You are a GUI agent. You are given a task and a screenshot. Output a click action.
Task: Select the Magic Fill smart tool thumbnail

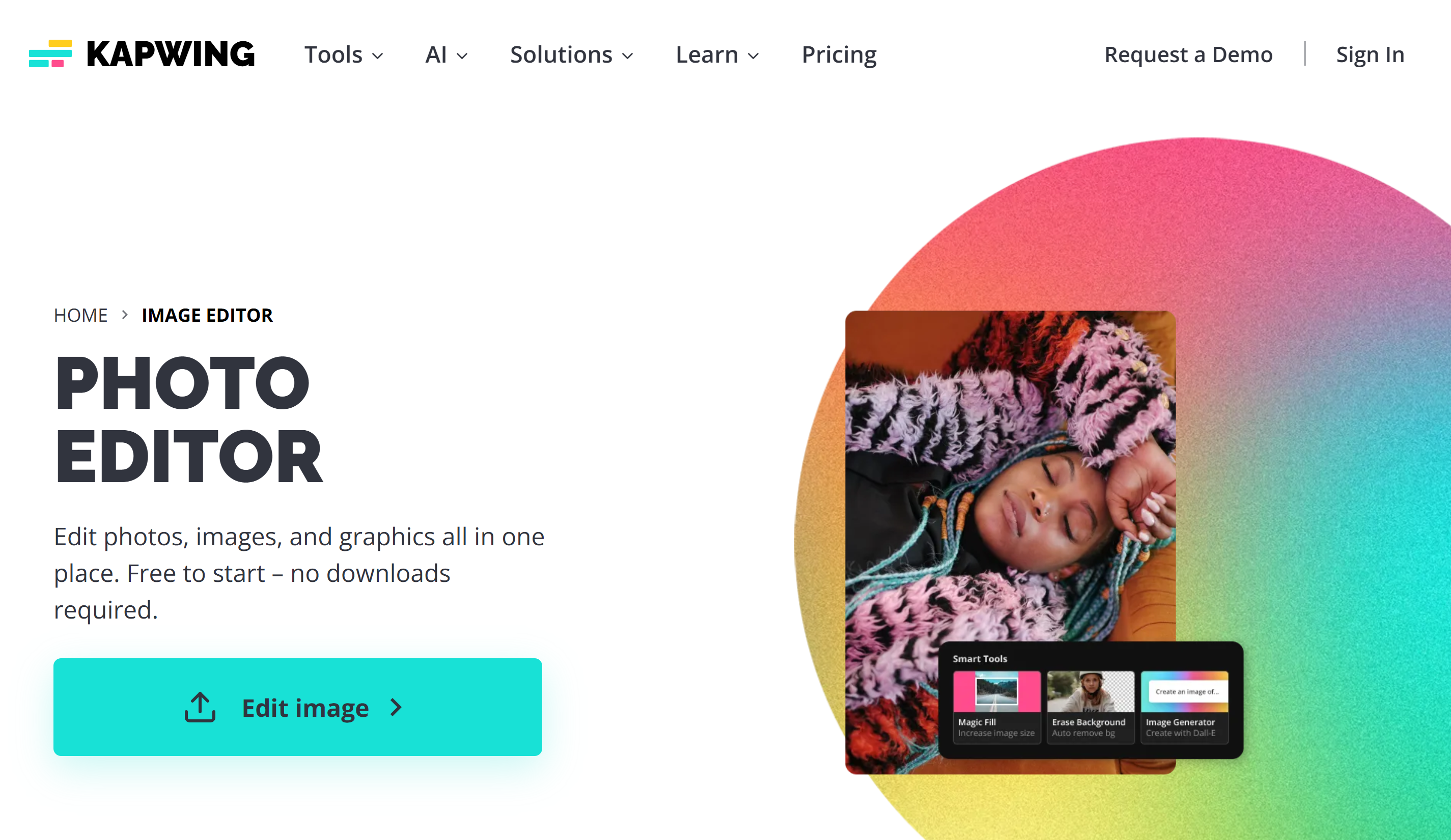click(996, 707)
